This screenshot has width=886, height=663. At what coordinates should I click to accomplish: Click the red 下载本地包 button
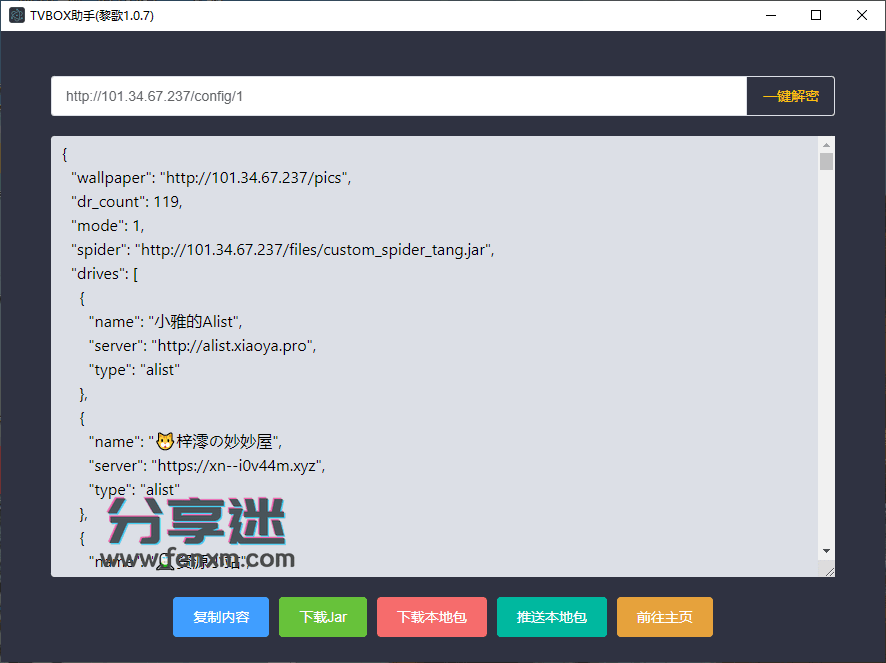tap(431, 617)
